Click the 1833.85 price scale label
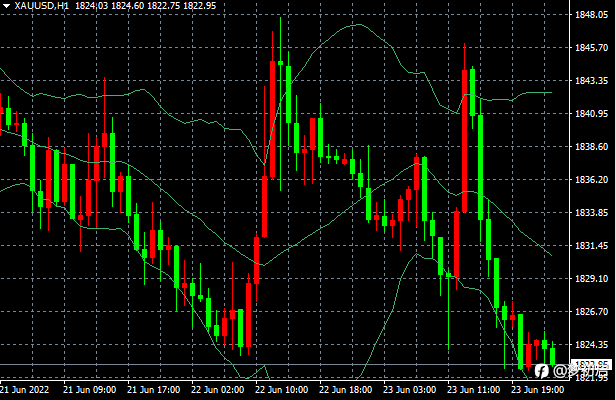The image size is (616, 400). click(591, 213)
